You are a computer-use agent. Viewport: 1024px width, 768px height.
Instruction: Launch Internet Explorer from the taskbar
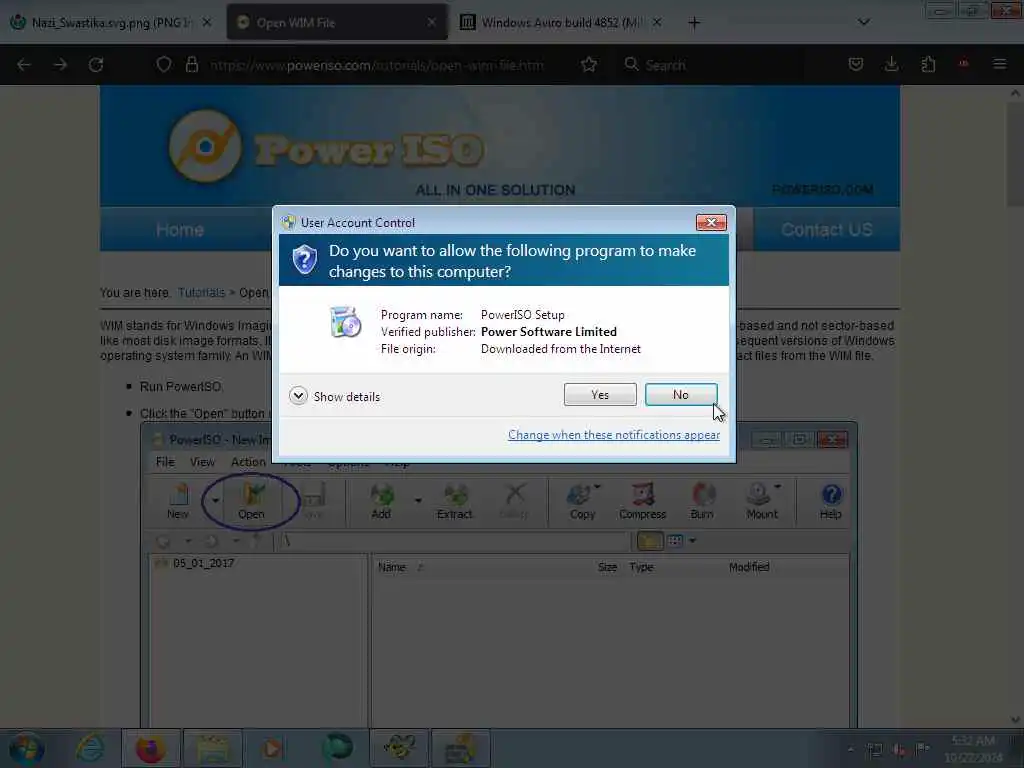coord(89,748)
